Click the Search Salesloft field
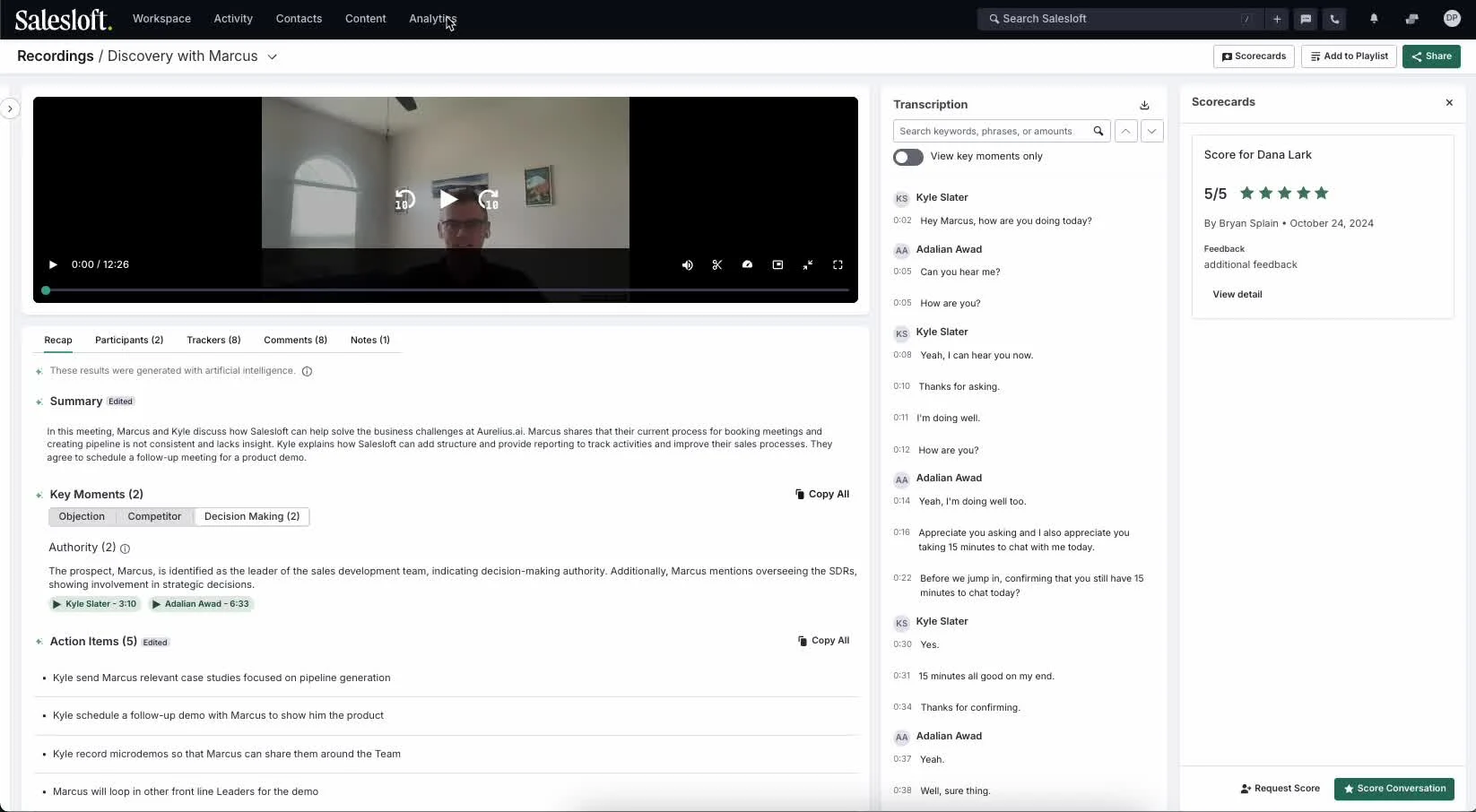 (x=1120, y=19)
